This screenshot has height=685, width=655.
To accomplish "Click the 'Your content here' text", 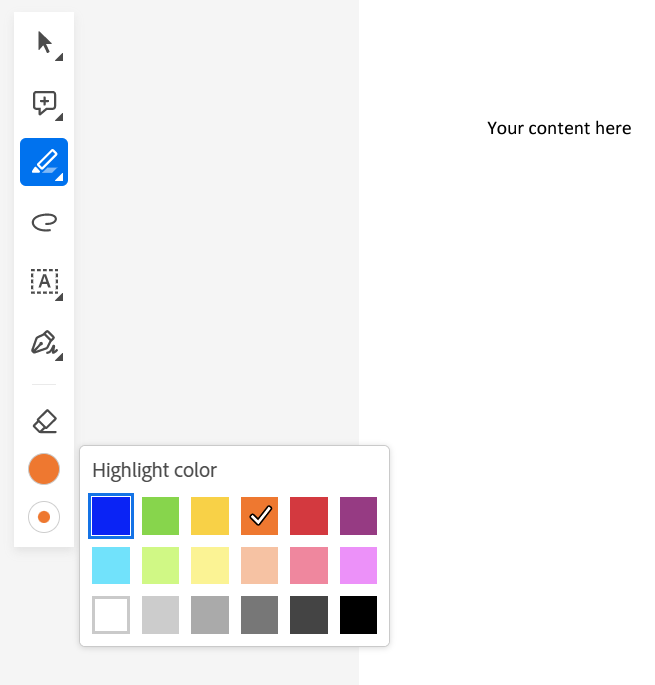I will [559, 128].
